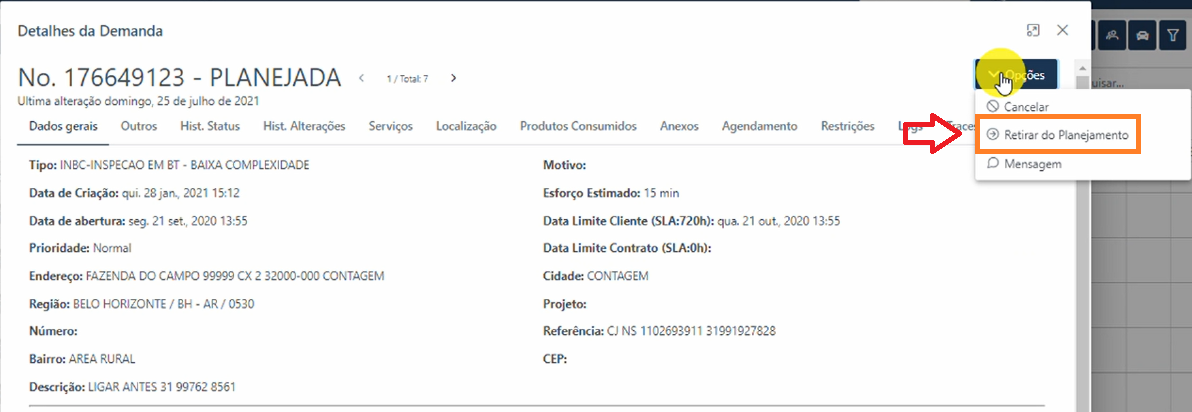Select Cancelar from the options menu
The width and height of the screenshot is (1192, 412).
click(1026, 107)
